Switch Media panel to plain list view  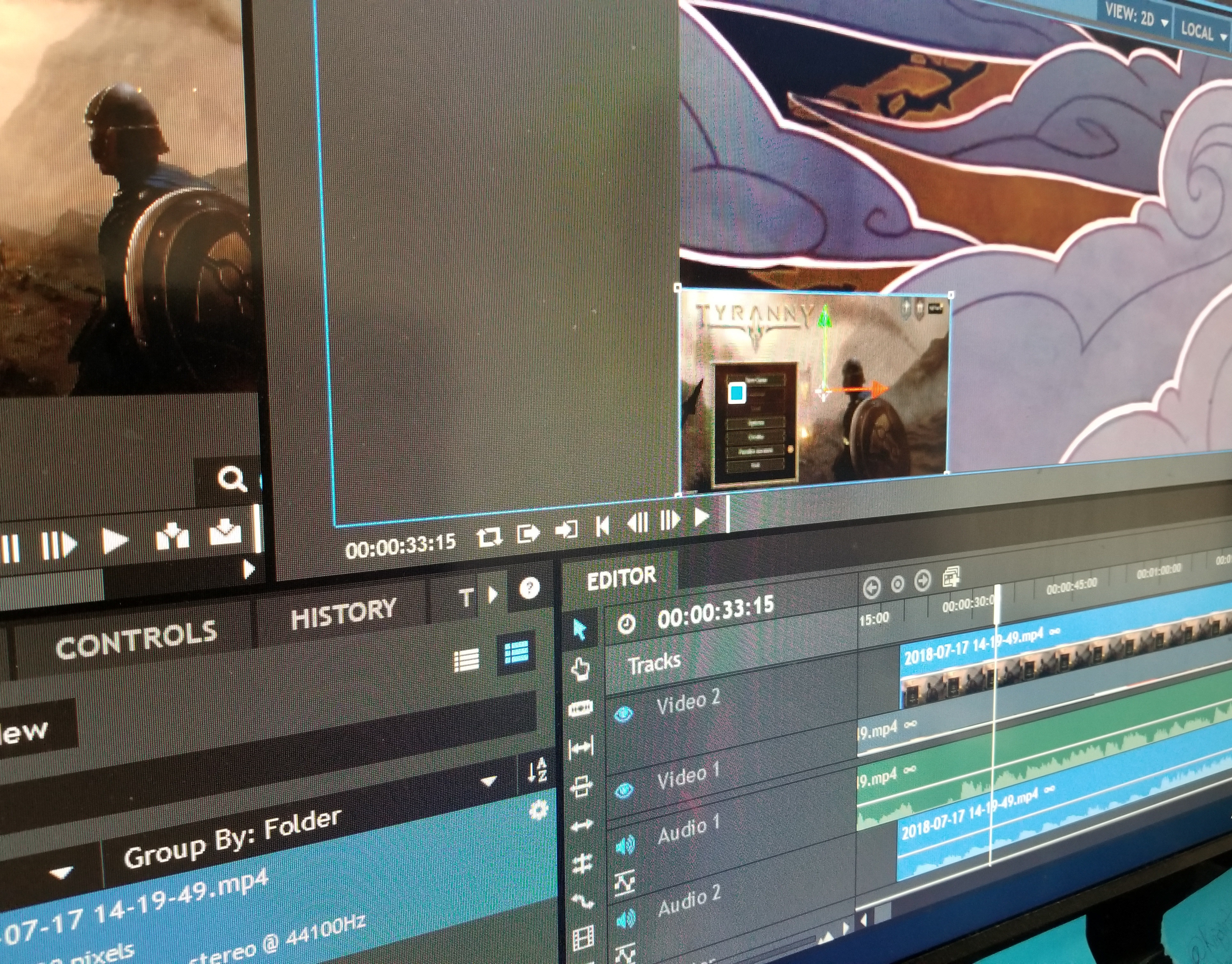coord(467,660)
